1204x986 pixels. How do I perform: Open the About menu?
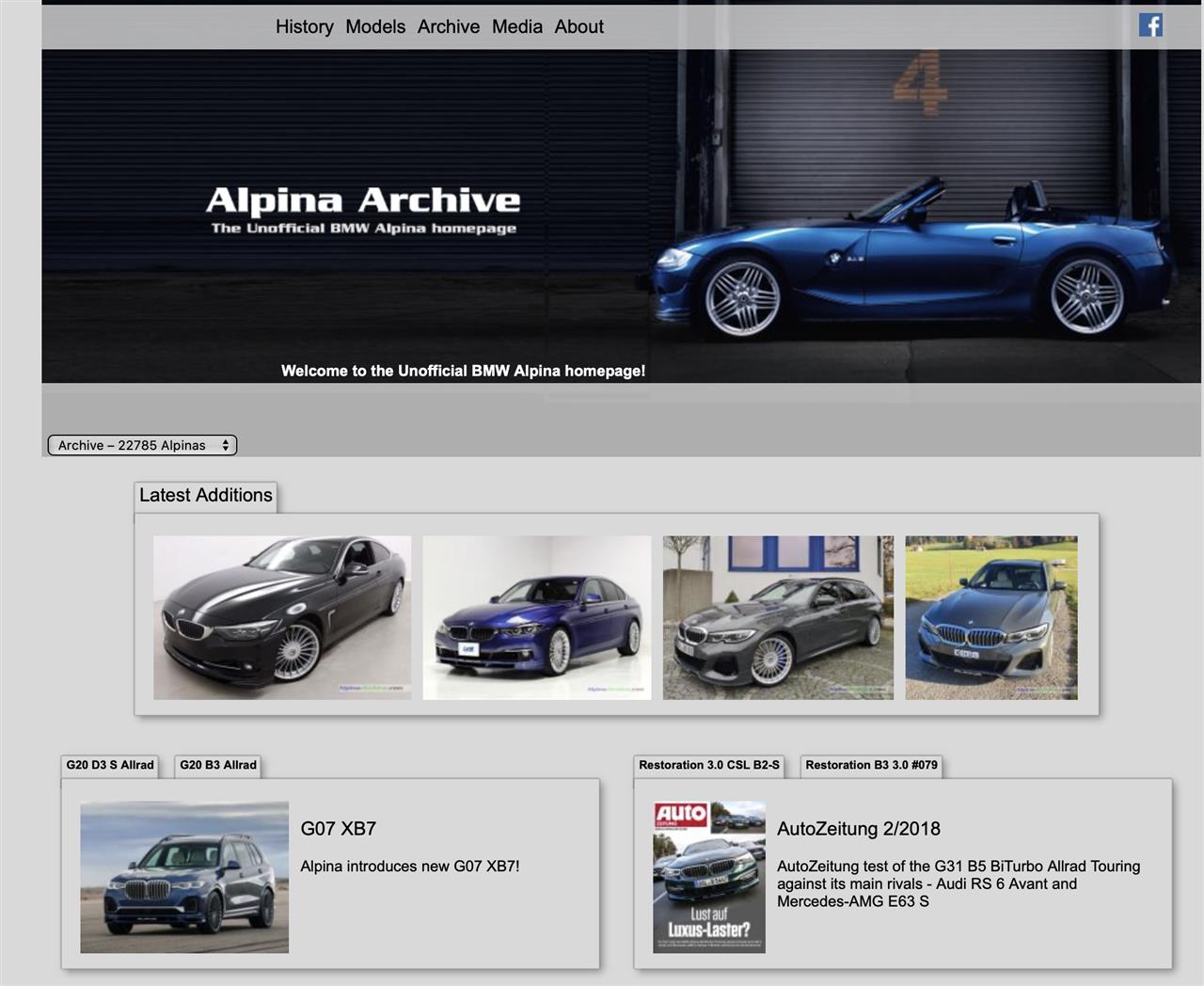pos(579,27)
